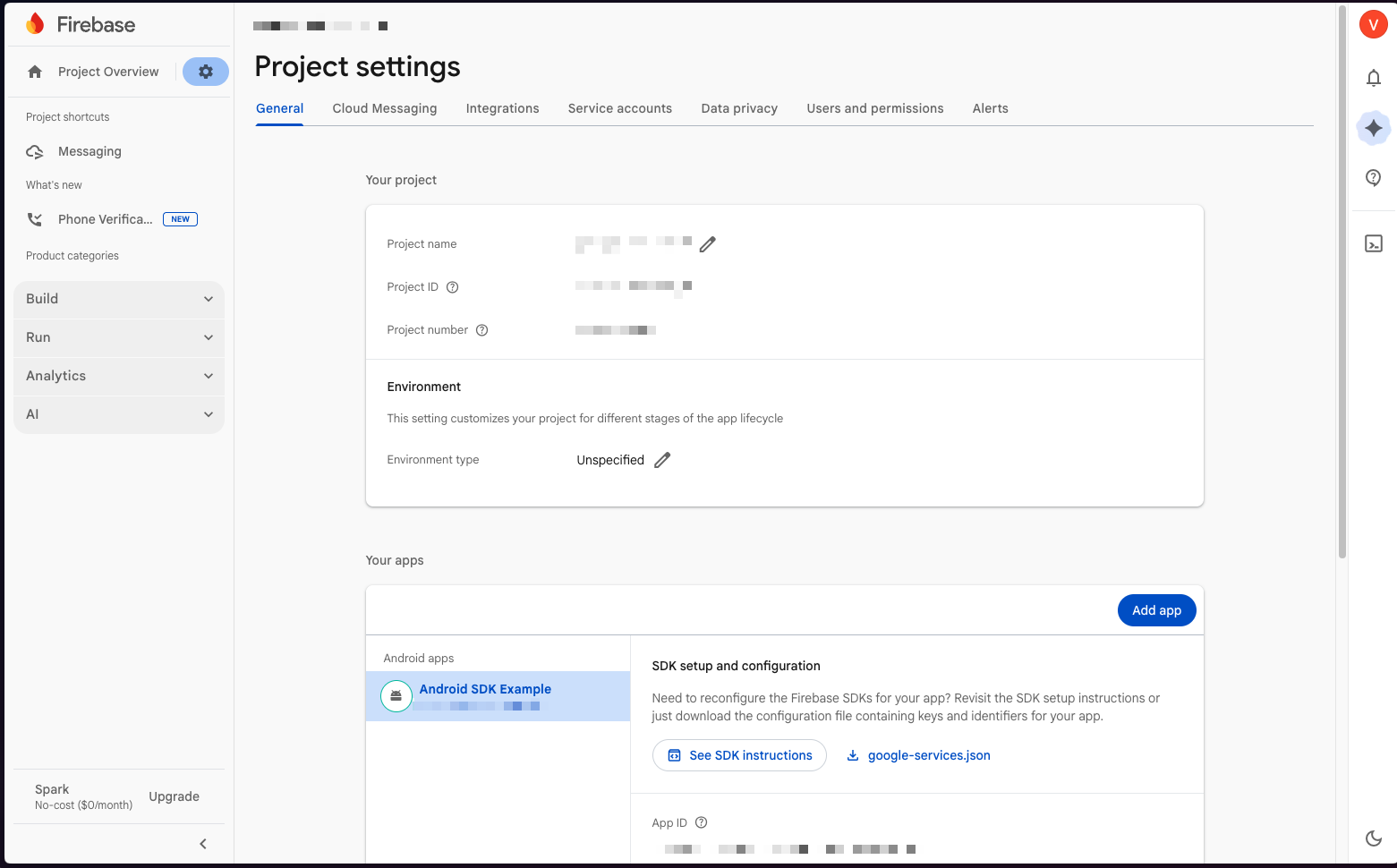
Task: Click the Add app button
Action: coord(1156,610)
